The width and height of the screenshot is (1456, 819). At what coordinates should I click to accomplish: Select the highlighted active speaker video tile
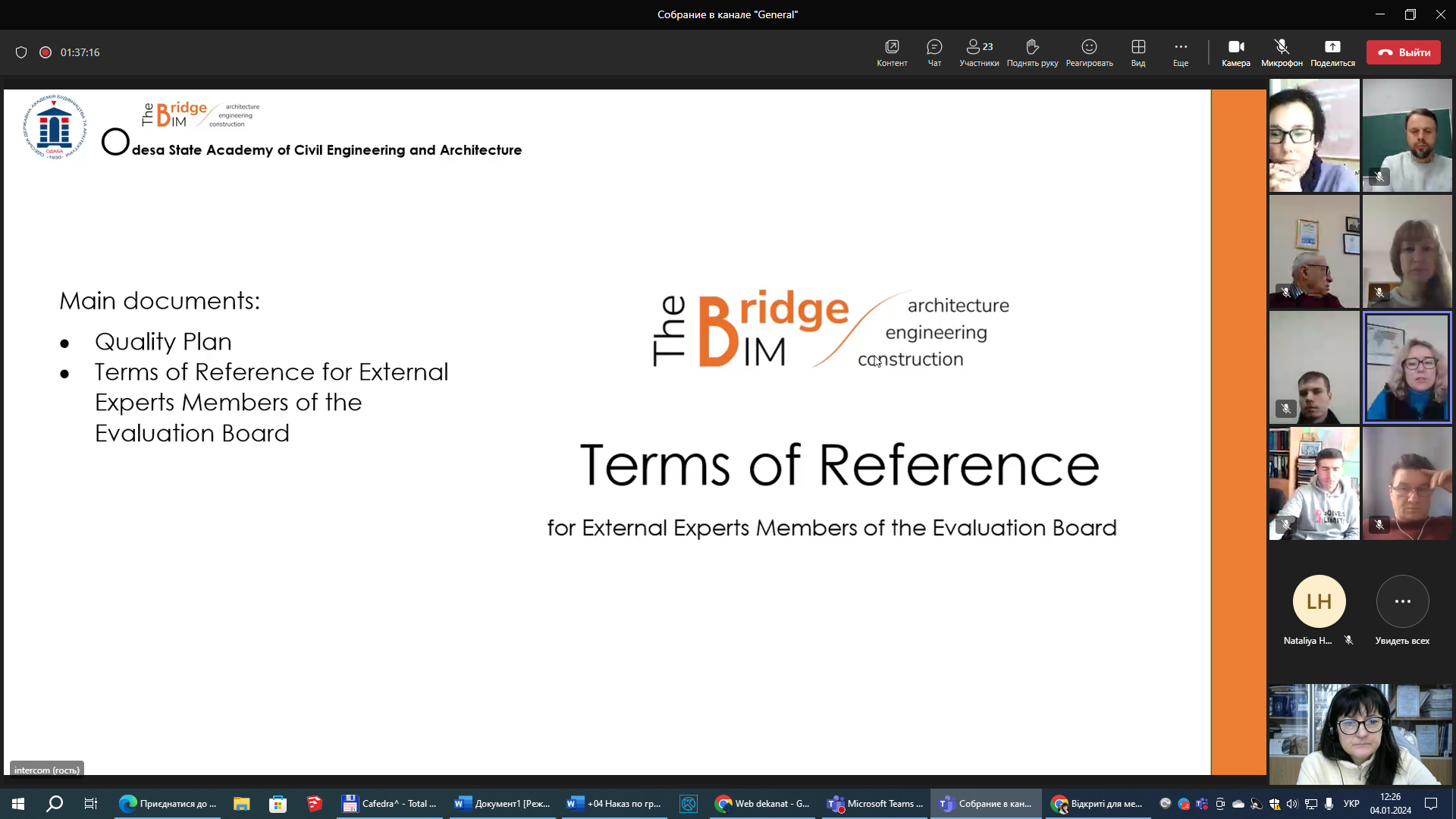coord(1407,368)
